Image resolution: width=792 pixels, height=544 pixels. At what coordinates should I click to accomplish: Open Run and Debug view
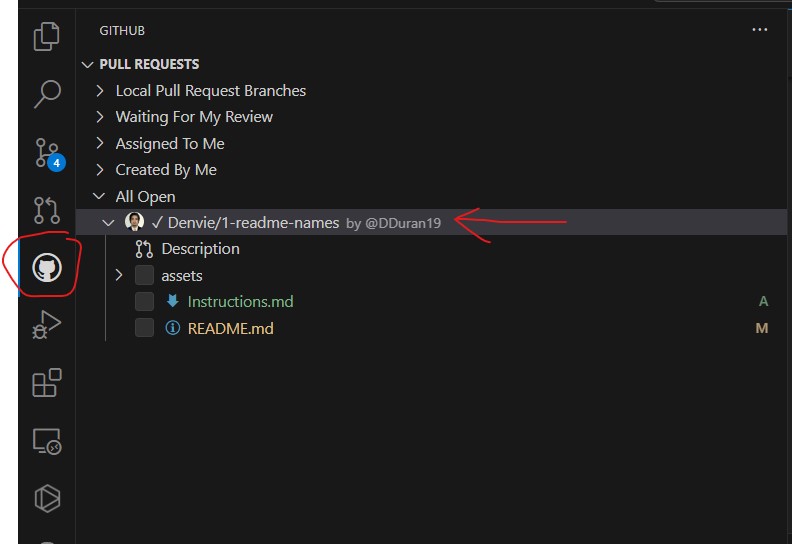(47, 325)
